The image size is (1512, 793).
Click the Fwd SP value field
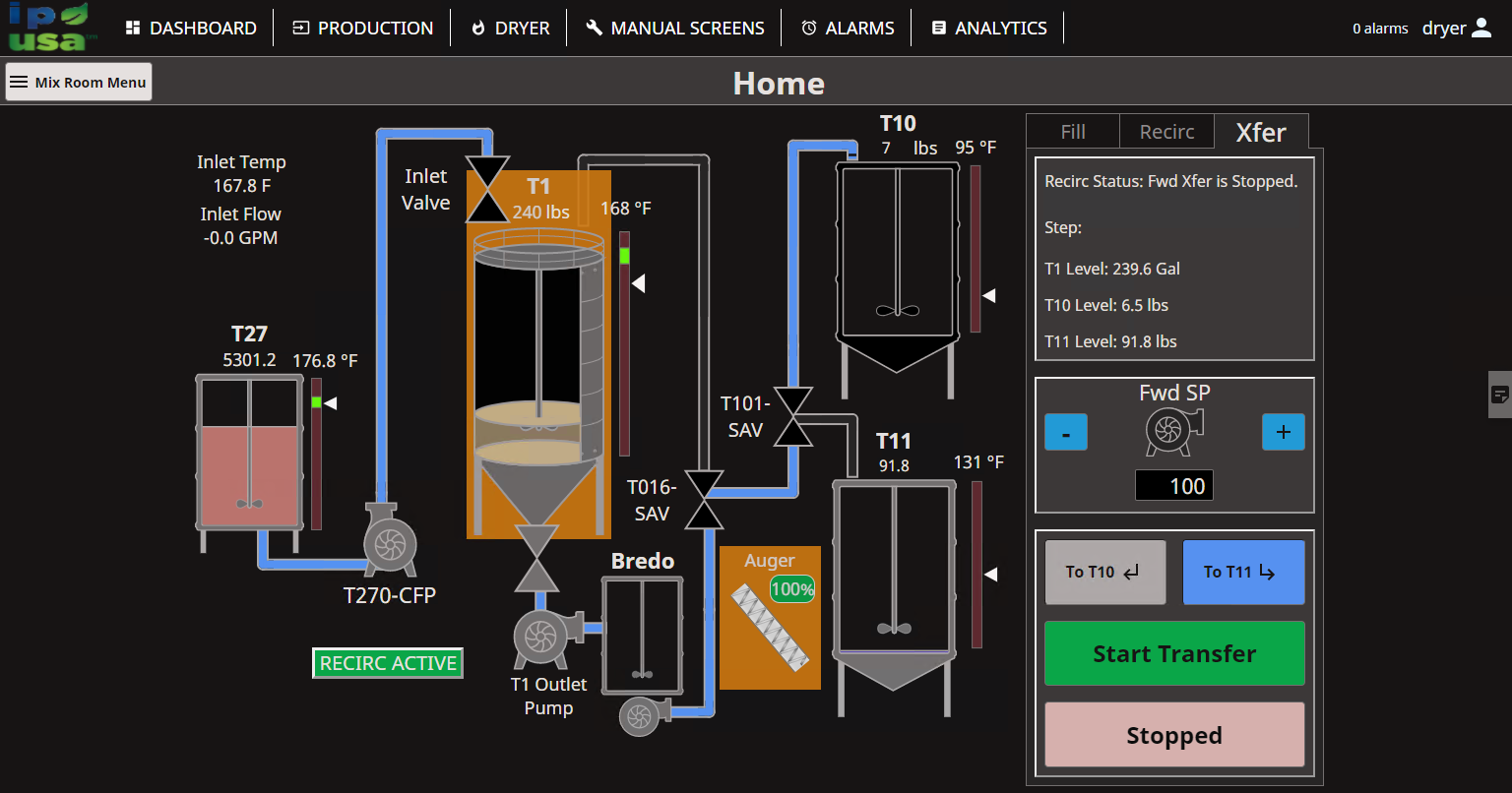pos(1173,485)
